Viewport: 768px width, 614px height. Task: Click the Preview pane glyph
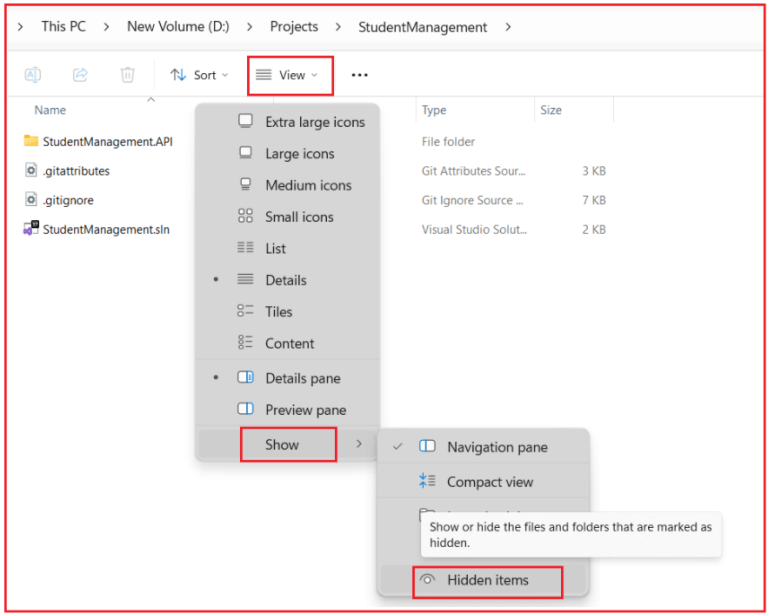point(245,409)
